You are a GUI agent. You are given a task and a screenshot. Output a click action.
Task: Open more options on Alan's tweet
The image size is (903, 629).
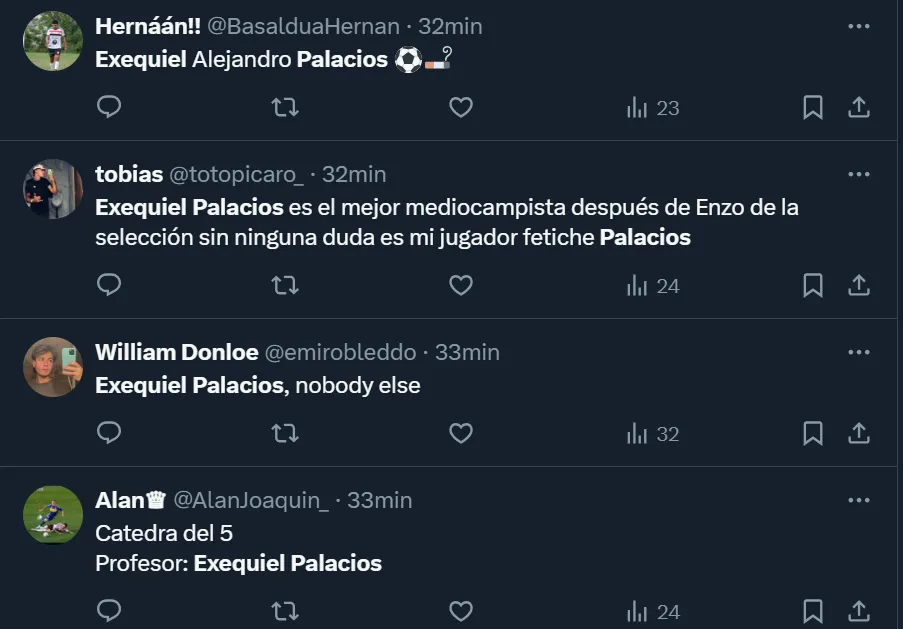(858, 500)
